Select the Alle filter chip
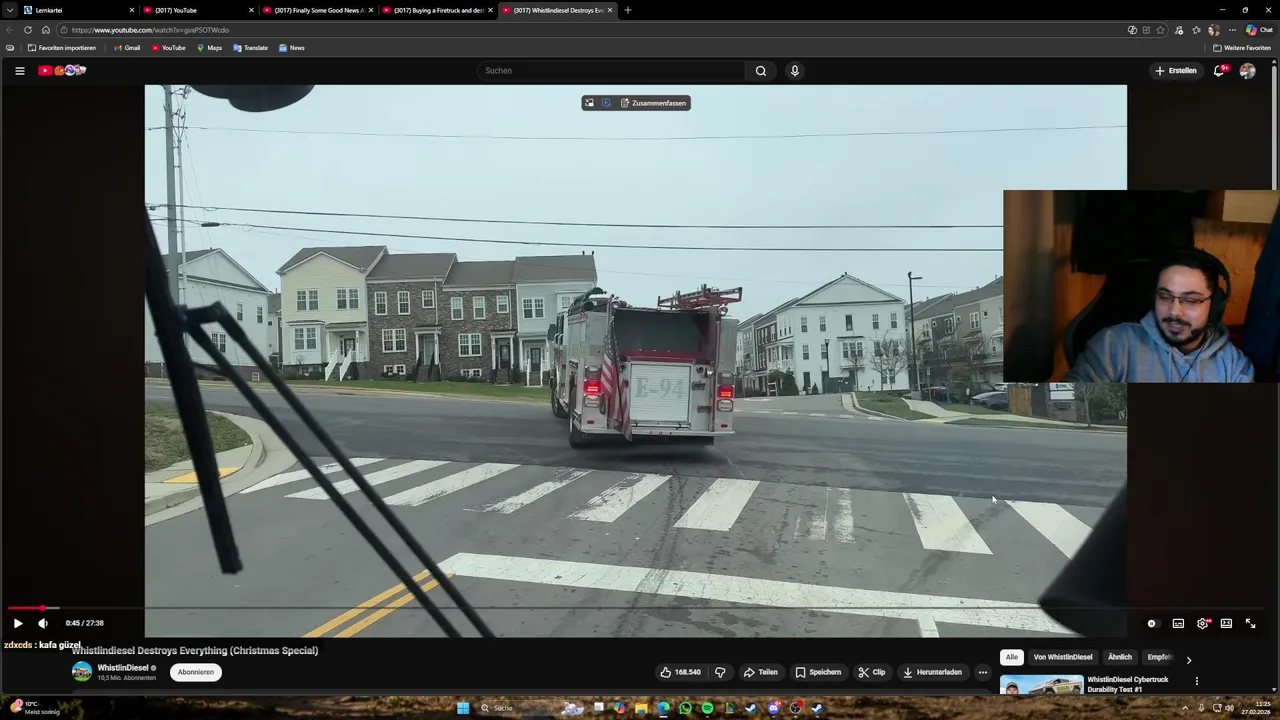1280x720 pixels. pyautogui.click(x=1011, y=657)
